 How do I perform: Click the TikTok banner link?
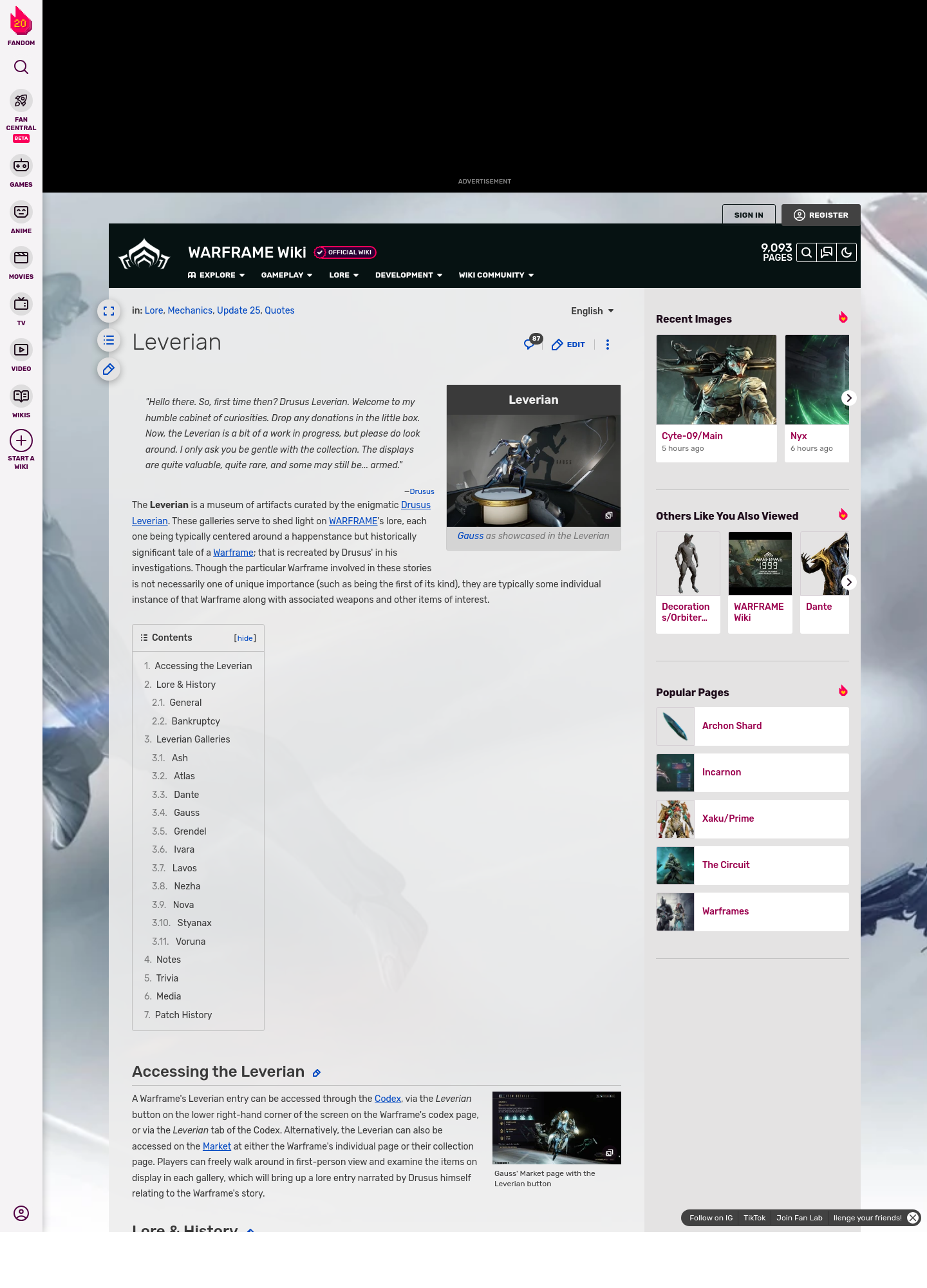coord(754,1218)
